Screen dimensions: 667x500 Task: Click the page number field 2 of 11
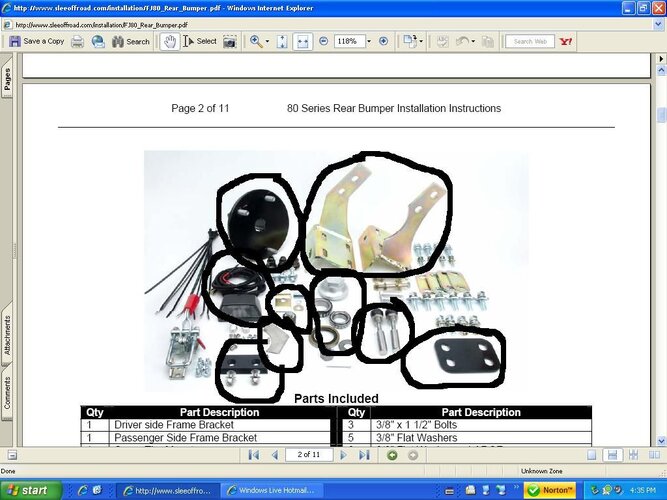(x=308, y=455)
